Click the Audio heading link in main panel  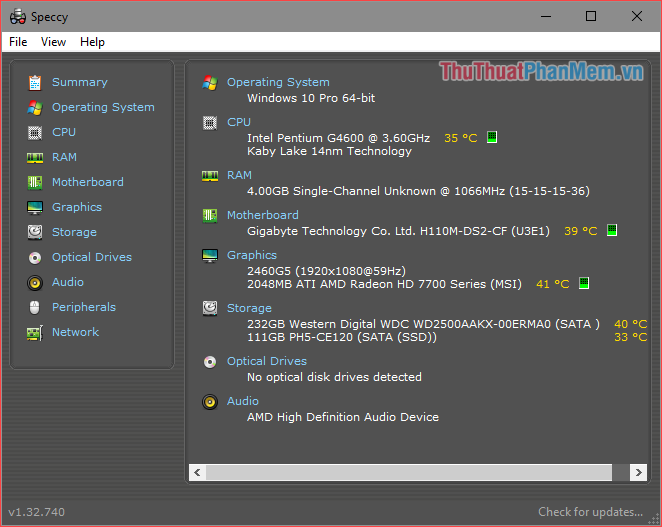[x=243, y=401]
